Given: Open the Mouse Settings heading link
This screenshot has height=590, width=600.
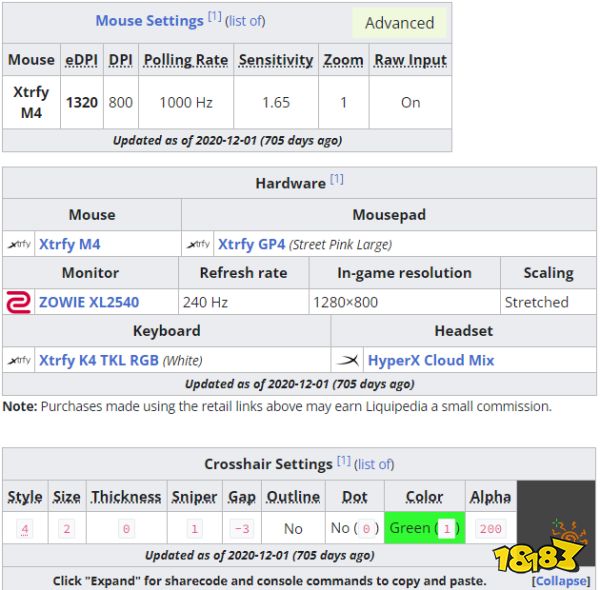Looking at the screenshot, I should tap(149, 21).
